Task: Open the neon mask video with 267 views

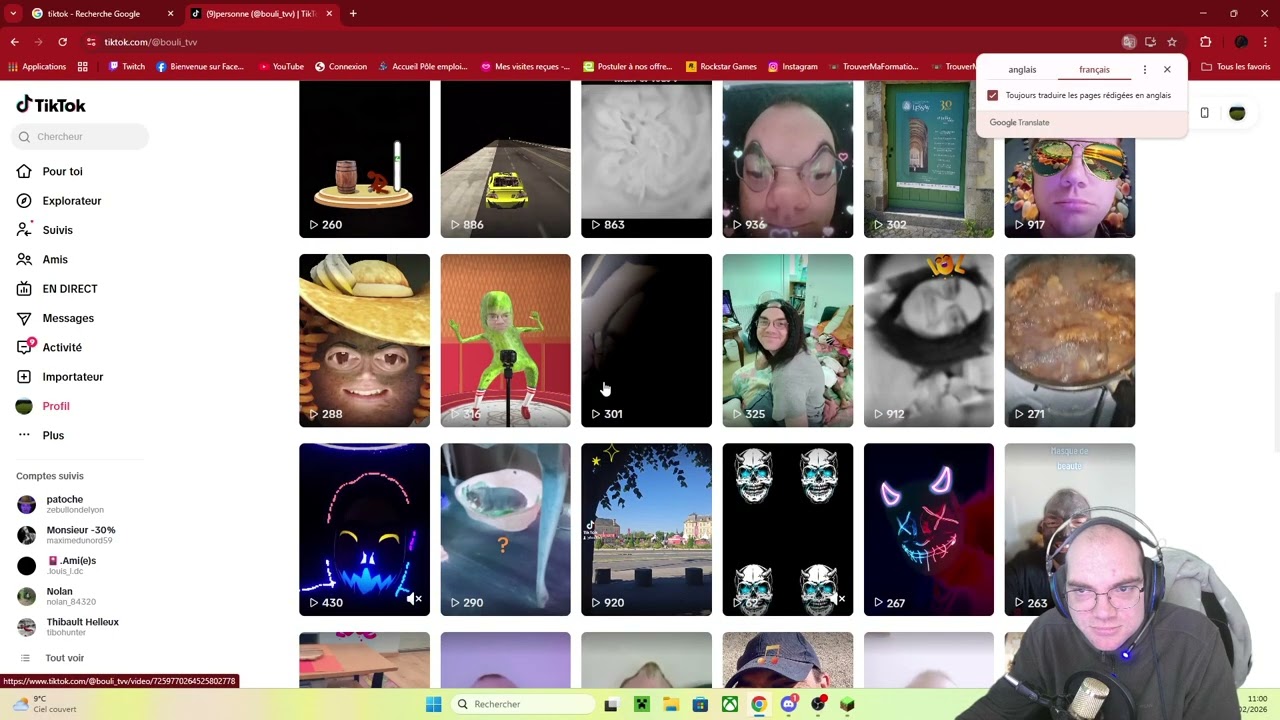Action: (x=929, y=529)
